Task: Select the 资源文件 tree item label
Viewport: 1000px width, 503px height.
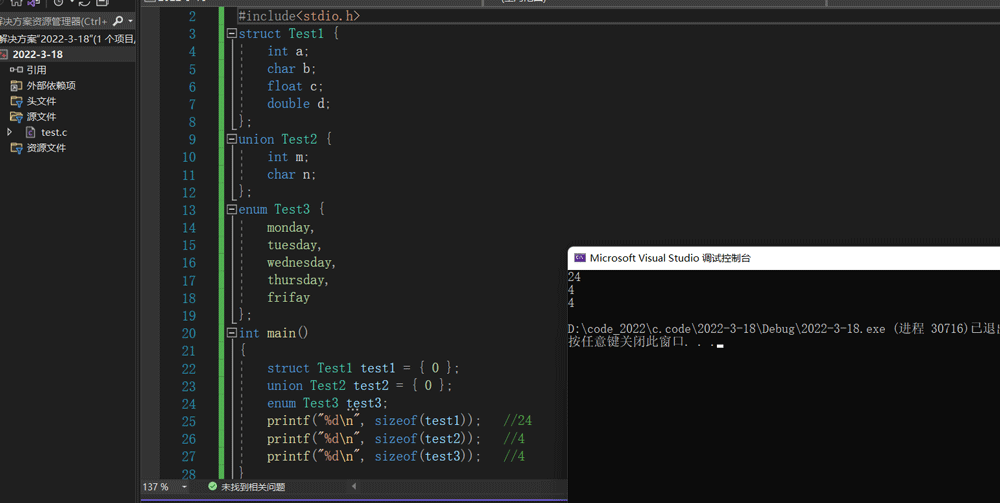Action: (46, 148)
